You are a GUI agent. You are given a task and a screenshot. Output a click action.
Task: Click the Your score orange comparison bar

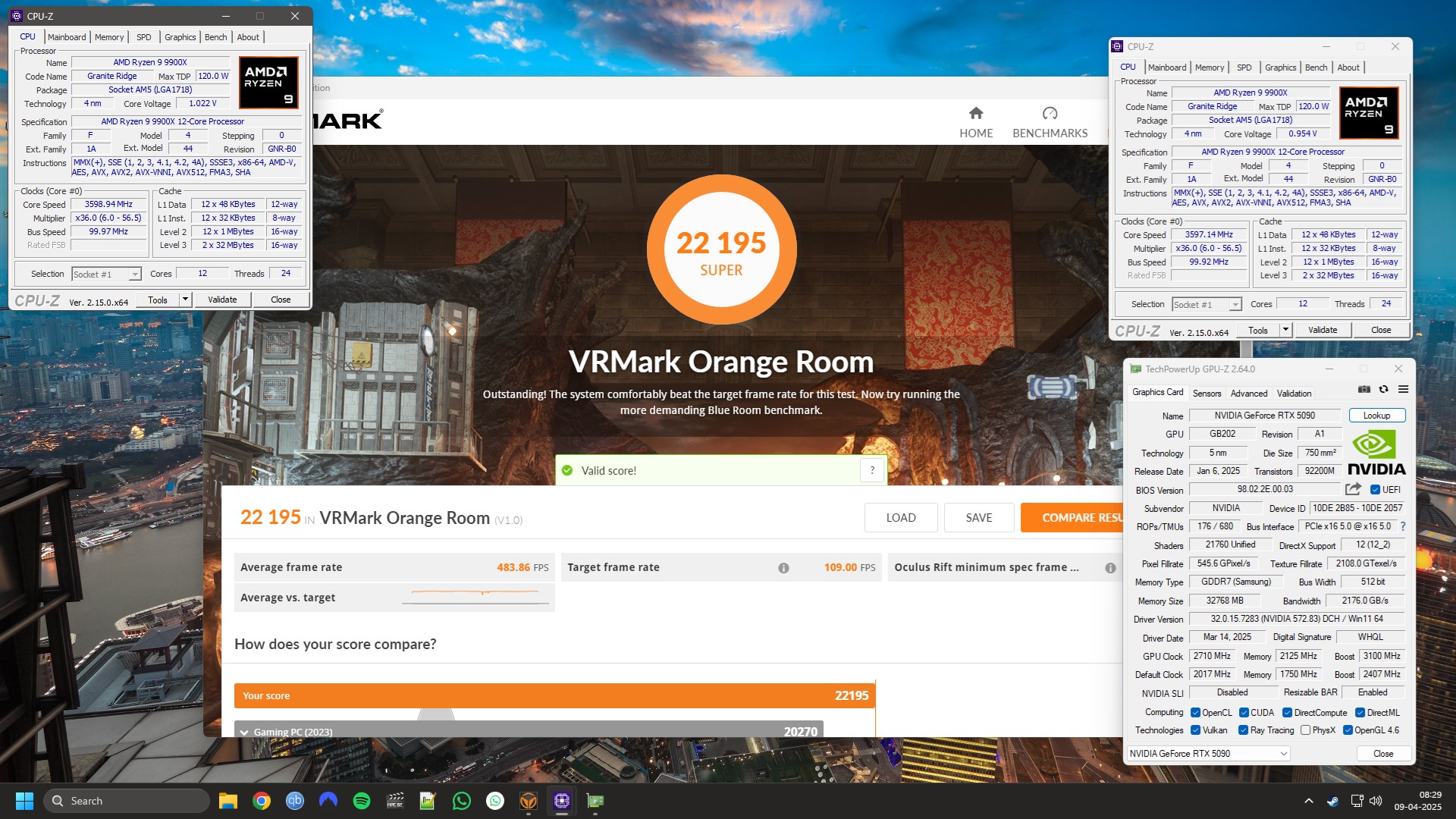point(554,695)
